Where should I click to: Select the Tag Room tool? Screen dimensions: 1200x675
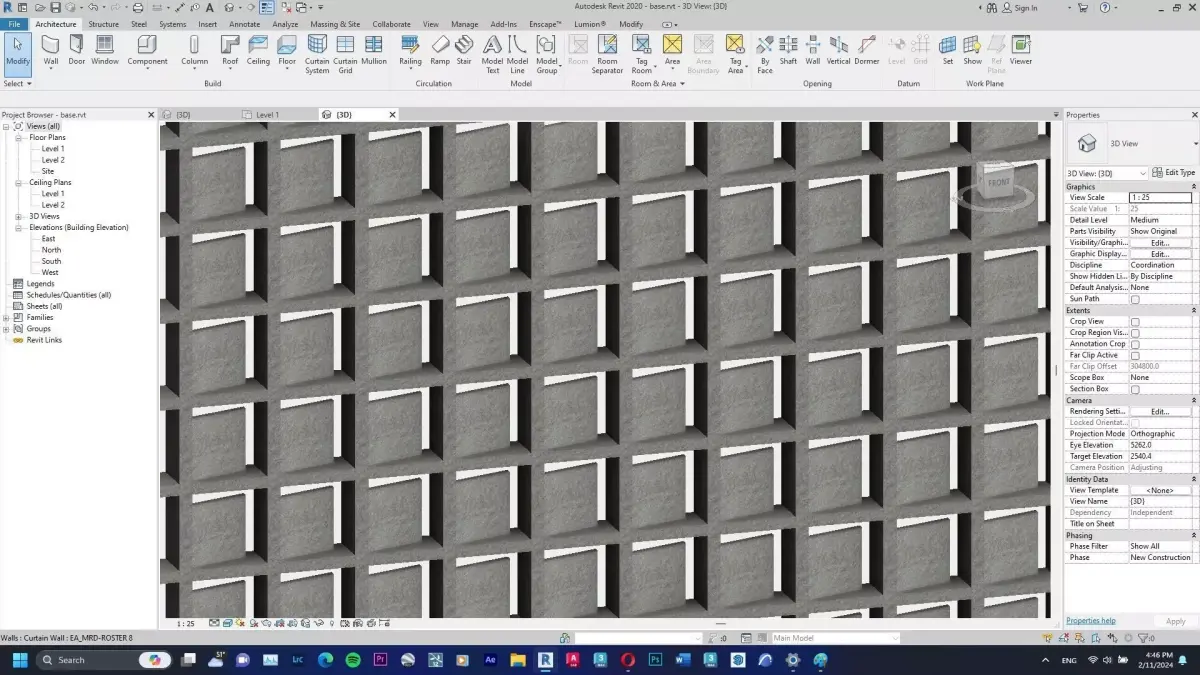coord(641,54)
